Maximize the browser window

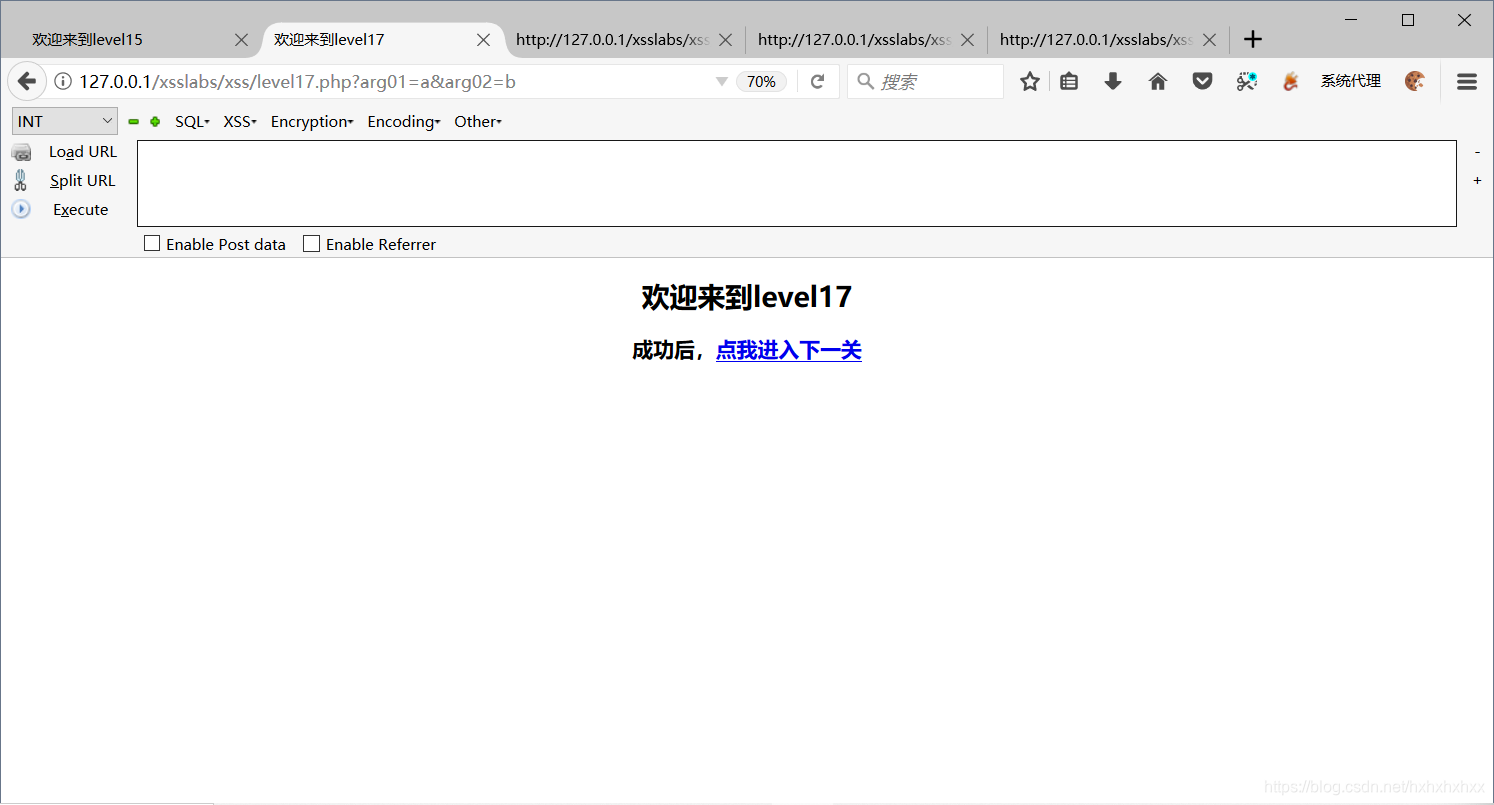coord(1408,20)
